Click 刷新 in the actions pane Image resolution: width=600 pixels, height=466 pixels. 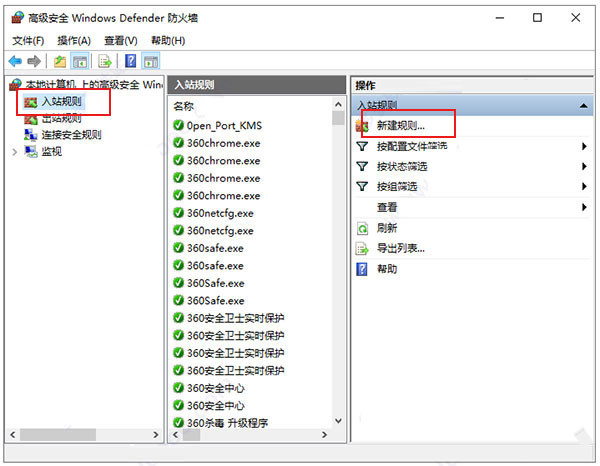386,228
